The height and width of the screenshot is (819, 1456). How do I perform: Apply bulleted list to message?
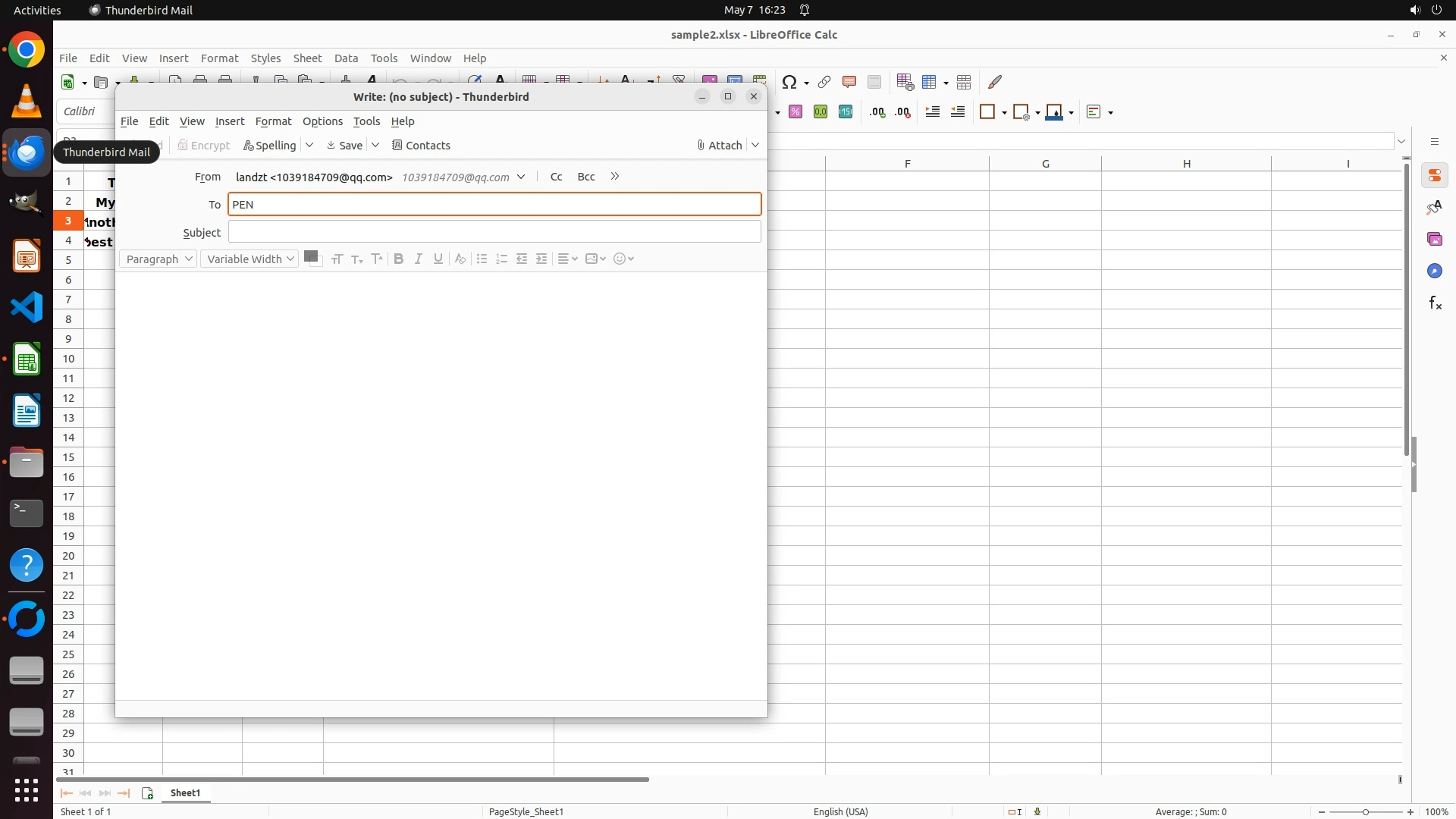[482, 259]
